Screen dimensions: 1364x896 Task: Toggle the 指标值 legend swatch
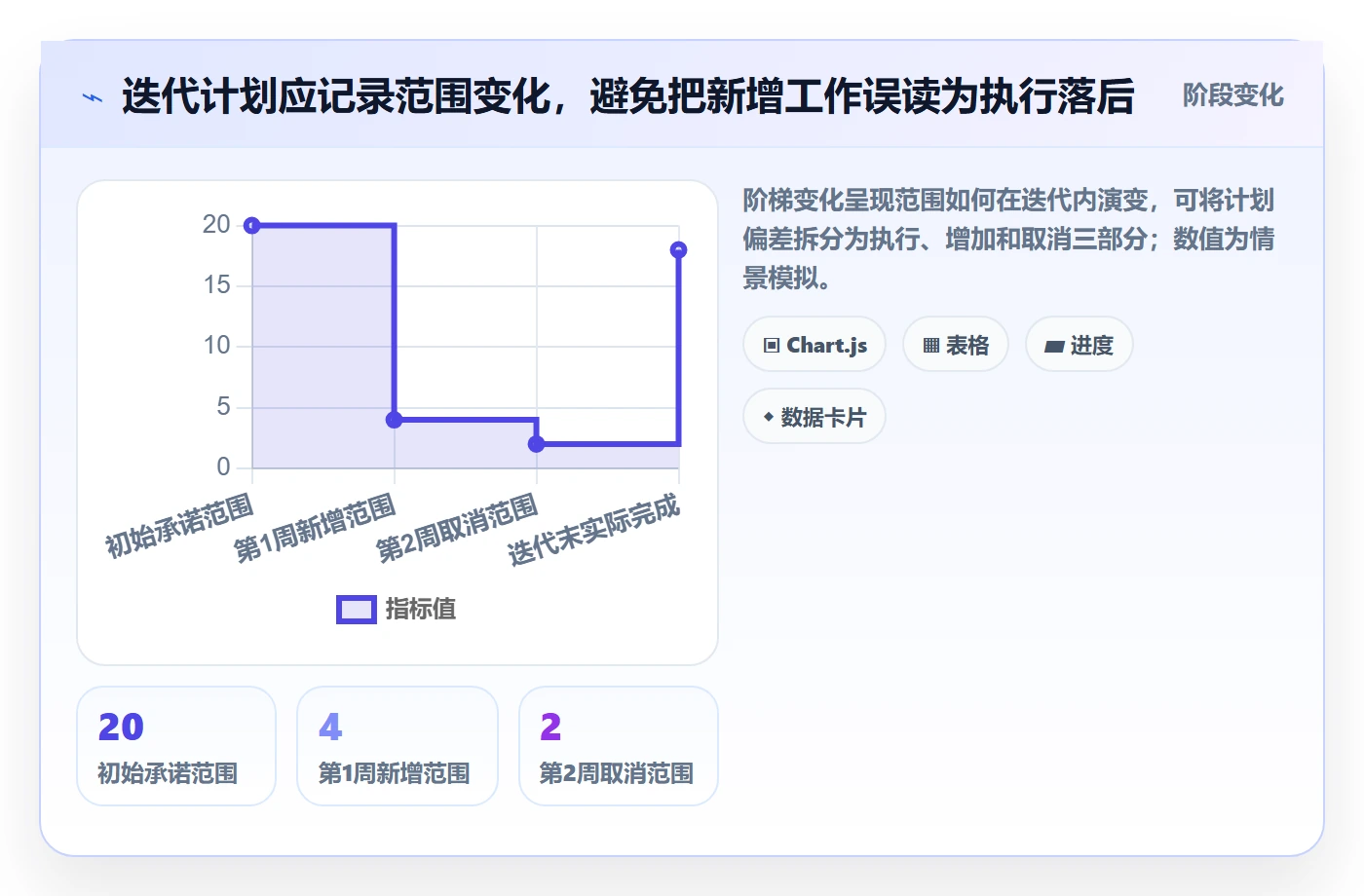tap(357, 610)
